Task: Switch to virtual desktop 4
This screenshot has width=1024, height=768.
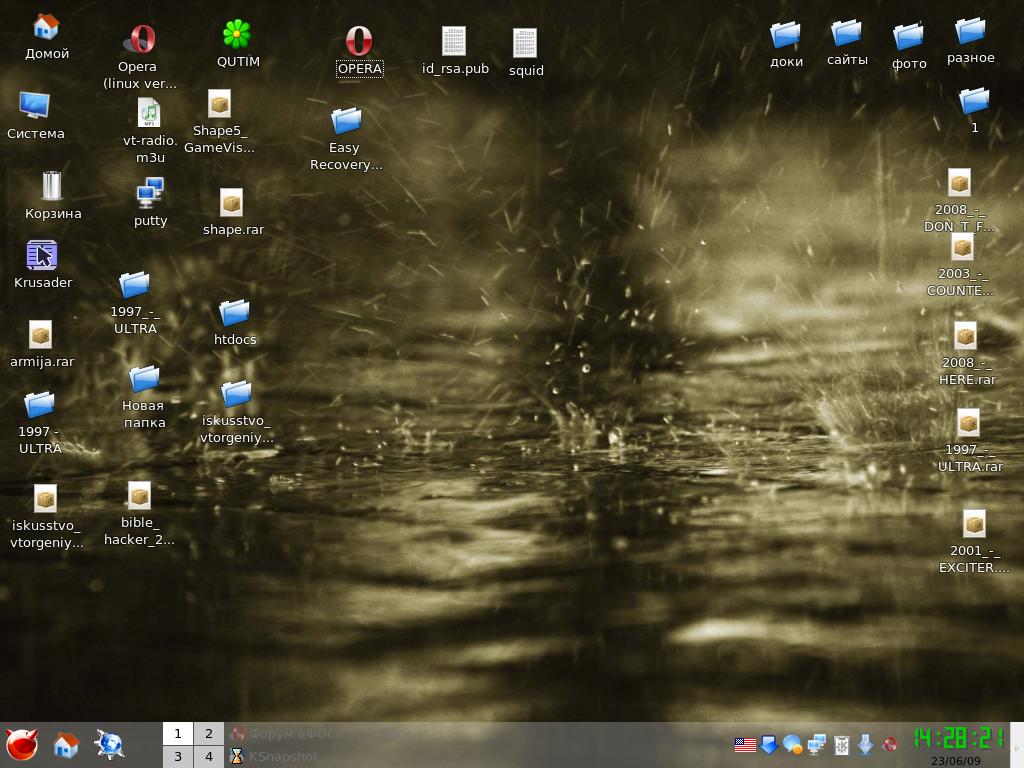Action: (x=208, y=757)
